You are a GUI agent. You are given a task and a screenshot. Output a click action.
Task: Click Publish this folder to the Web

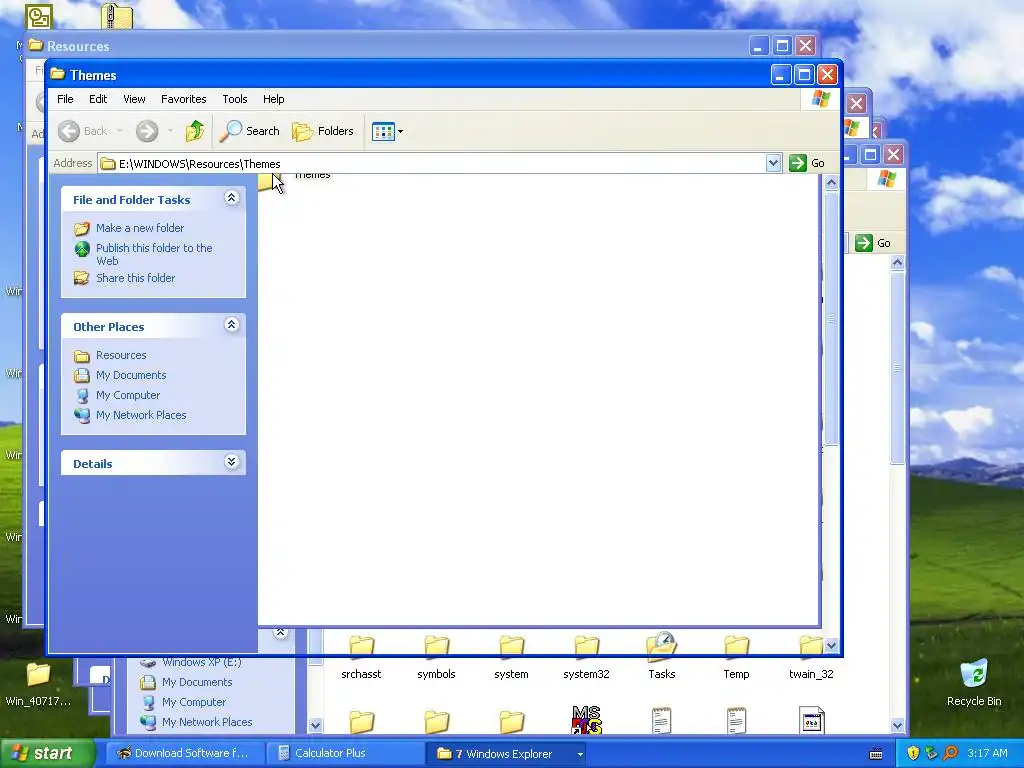154,254
